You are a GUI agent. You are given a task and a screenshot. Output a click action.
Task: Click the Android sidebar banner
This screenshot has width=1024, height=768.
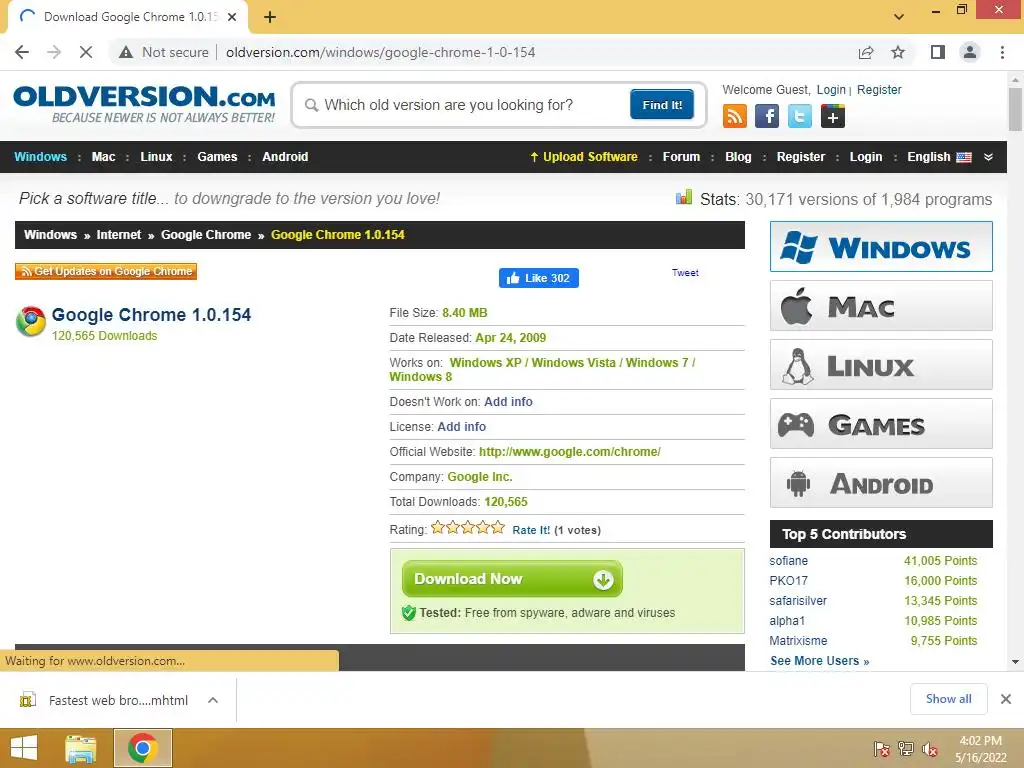pos(881,483)
